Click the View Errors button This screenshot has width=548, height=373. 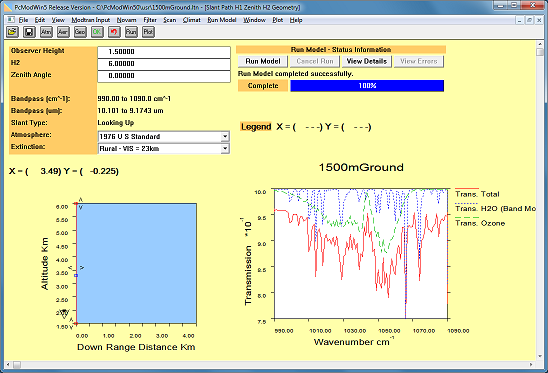[x=419, y=61]
